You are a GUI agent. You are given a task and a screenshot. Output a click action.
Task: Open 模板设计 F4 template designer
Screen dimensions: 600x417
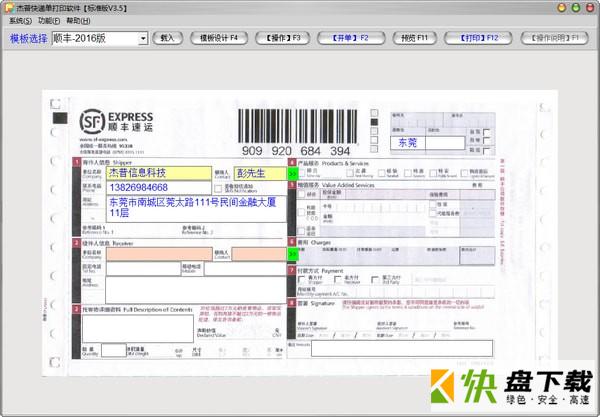219,38
